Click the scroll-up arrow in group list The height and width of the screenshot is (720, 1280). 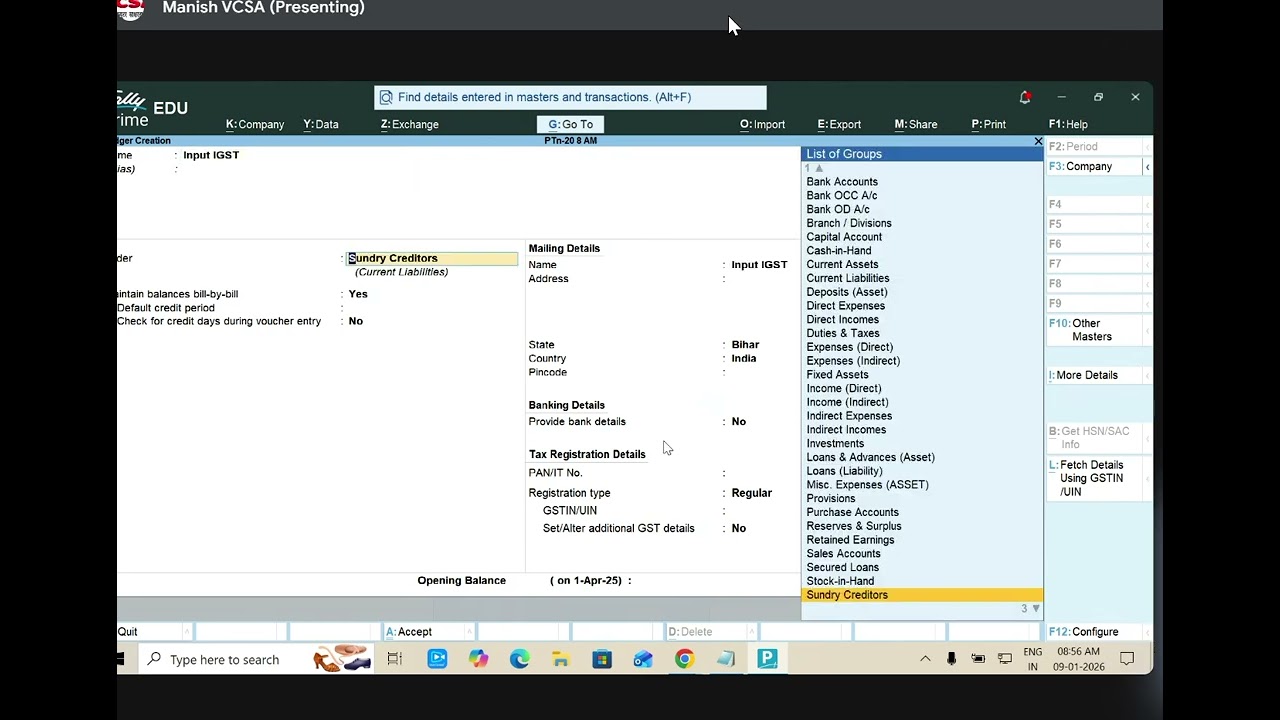tap(819, 168)
